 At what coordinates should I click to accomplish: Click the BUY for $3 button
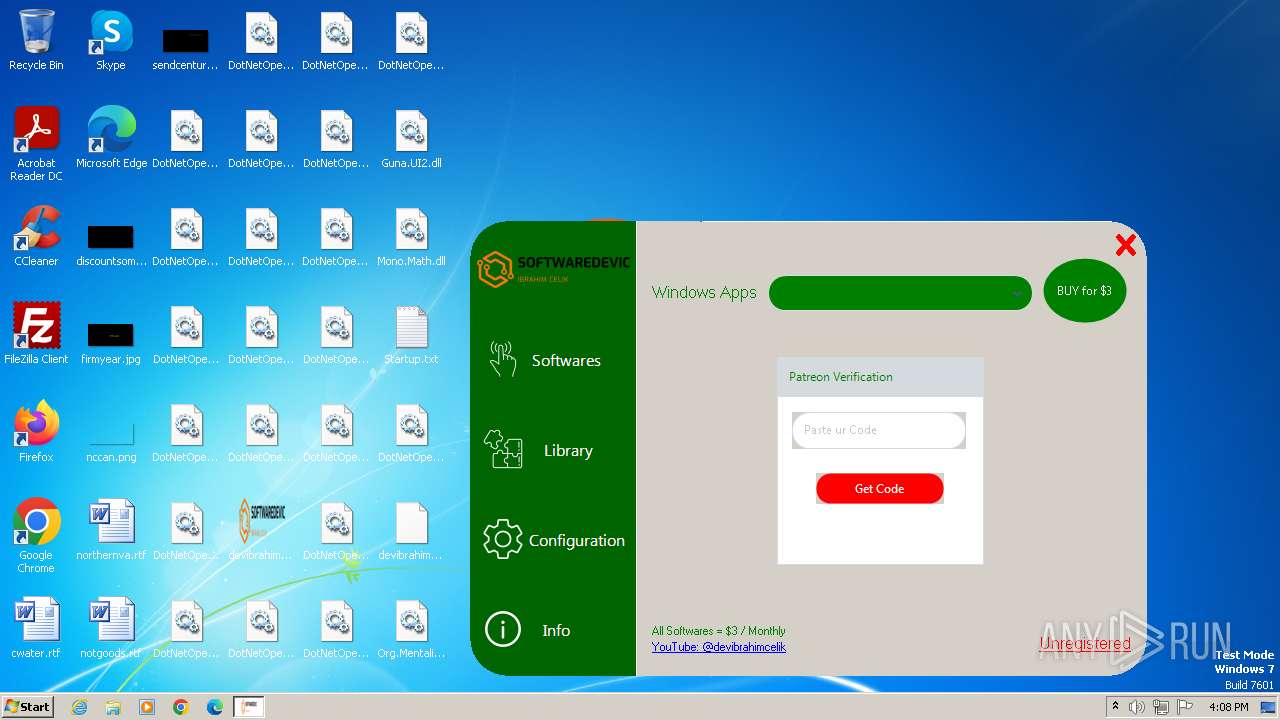[1084, 291]
